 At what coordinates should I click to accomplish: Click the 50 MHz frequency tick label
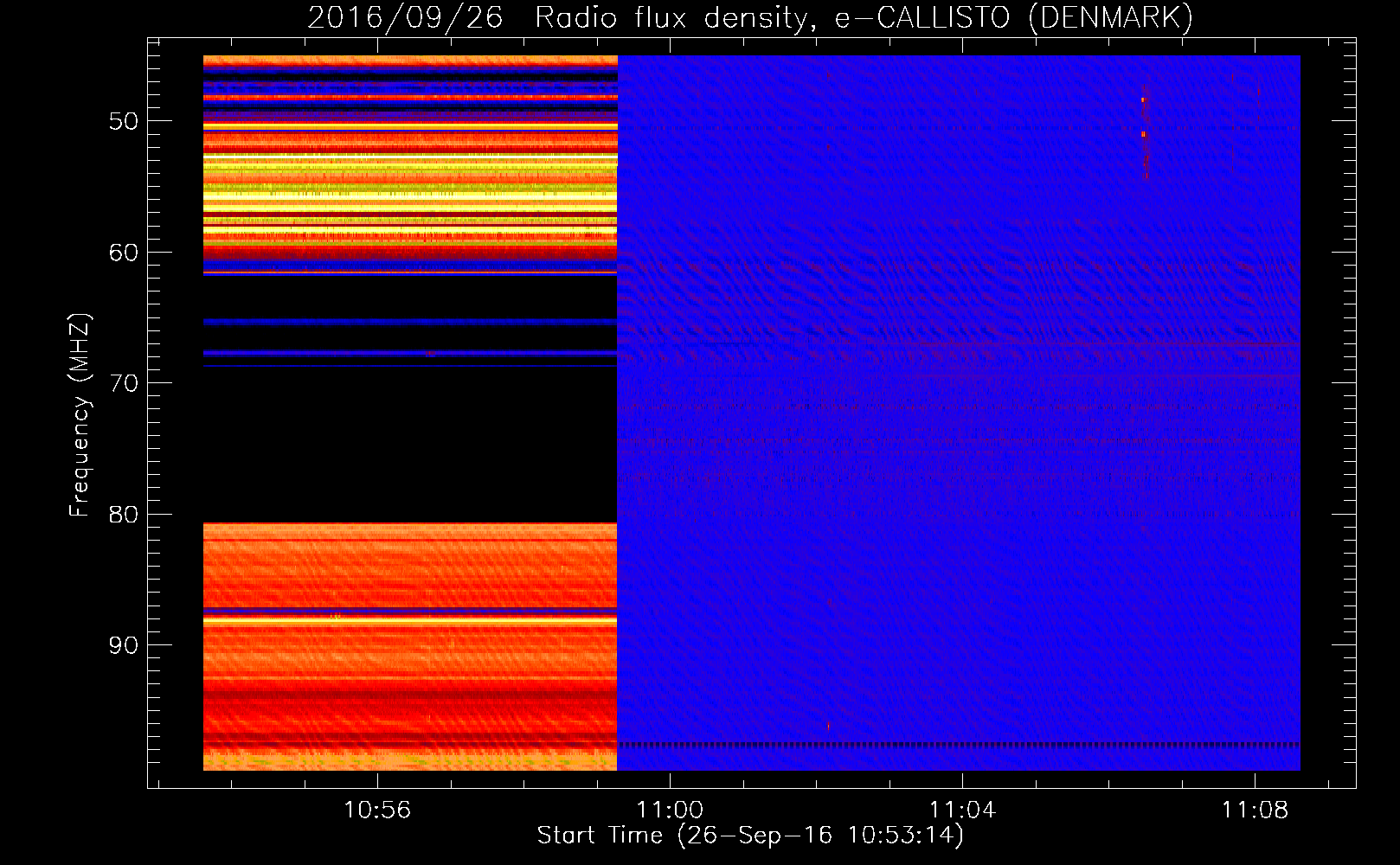[124, 121]
